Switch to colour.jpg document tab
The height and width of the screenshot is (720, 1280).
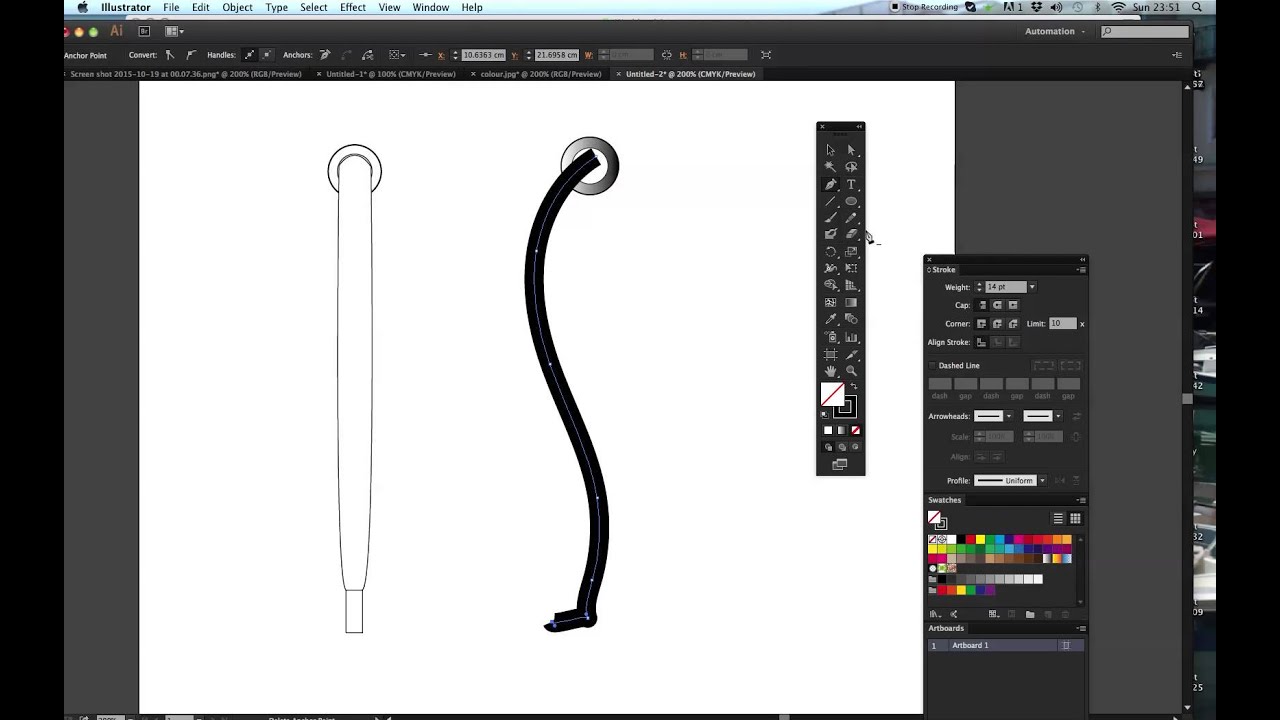(x=540, y=74)
